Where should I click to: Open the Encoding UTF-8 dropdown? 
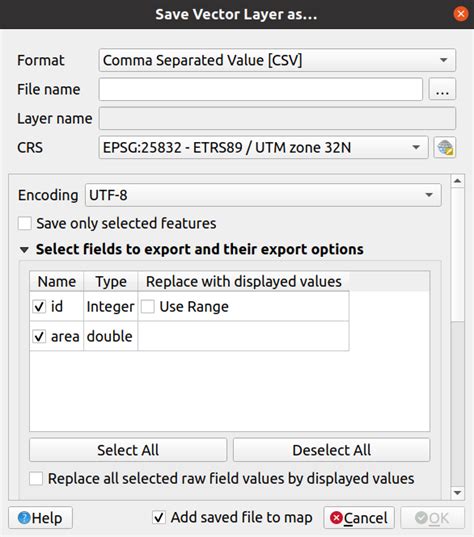[263, 195]
